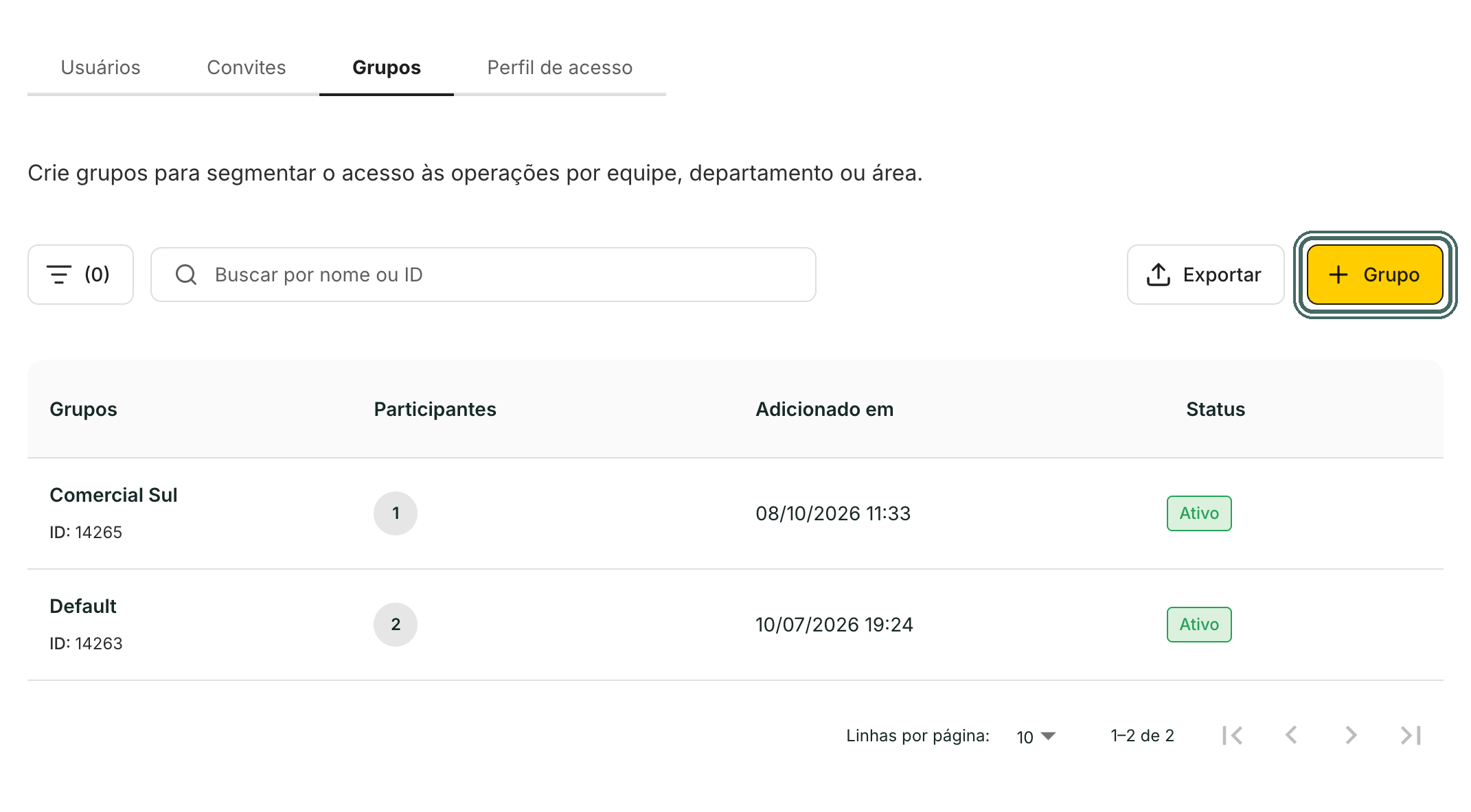Open the Comercial Sul group
This screenshot has width=1471, height=812.
coord(114,495)
